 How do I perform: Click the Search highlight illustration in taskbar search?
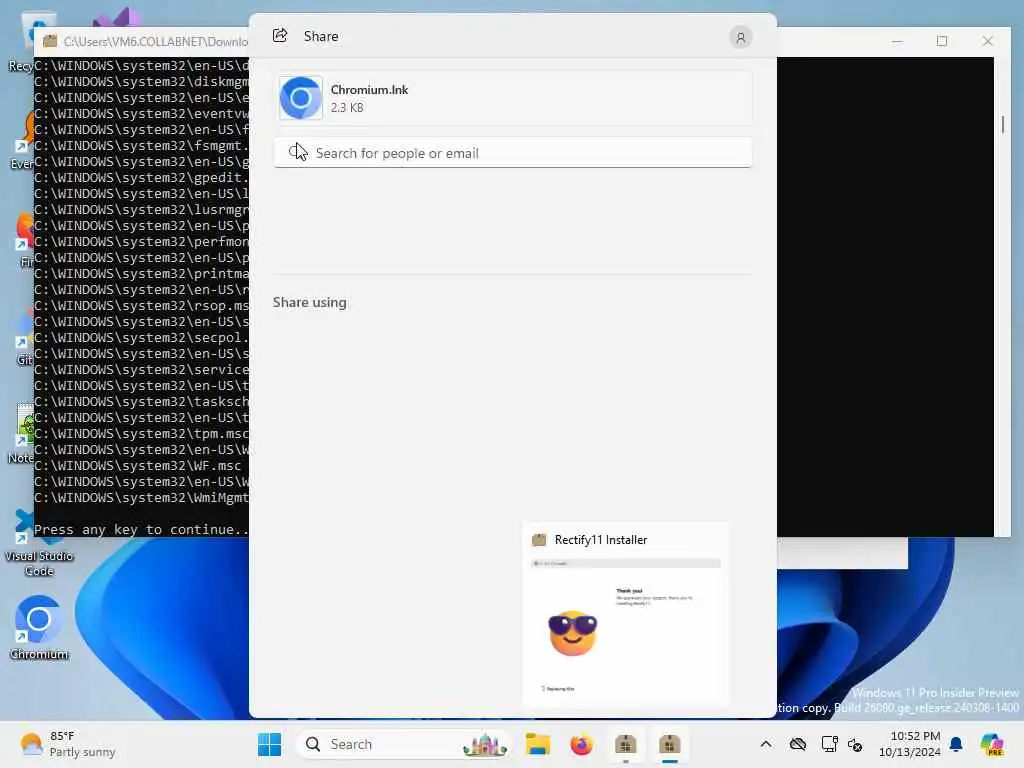pos(485,744)
